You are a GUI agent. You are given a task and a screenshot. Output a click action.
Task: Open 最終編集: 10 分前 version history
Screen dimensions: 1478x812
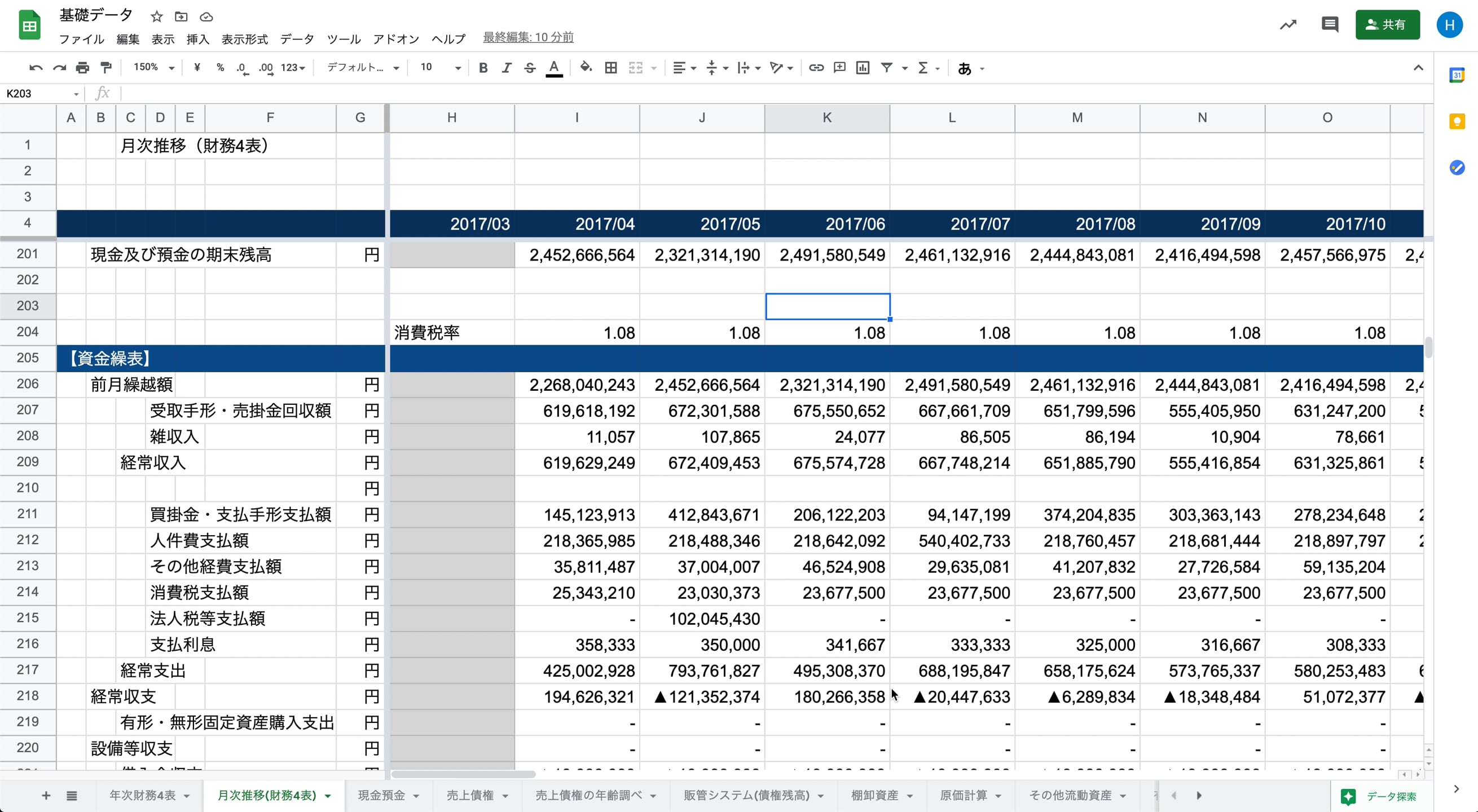[528, 38]
